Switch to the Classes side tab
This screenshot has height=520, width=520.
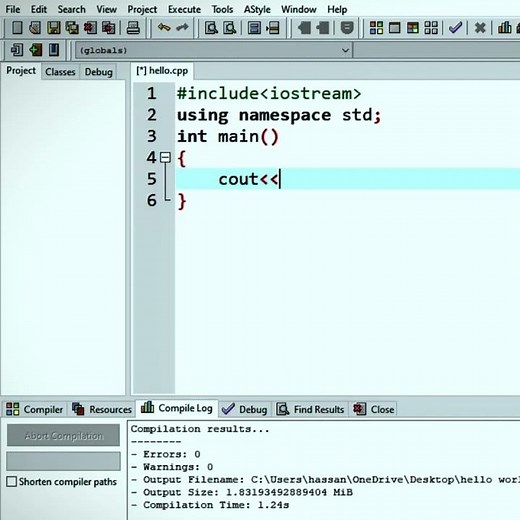tap(60, 72)
